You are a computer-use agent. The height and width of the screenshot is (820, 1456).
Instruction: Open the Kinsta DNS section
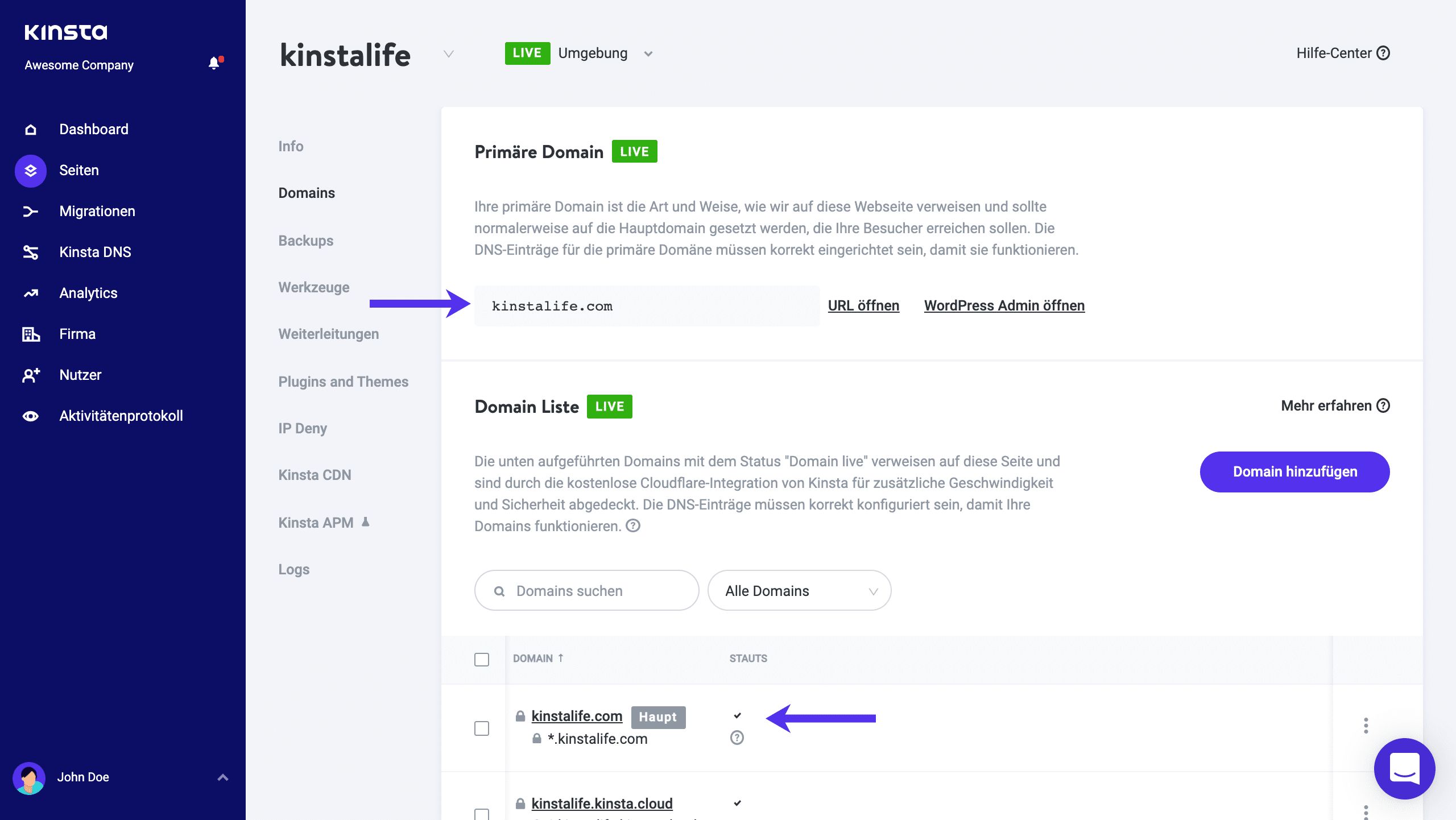95,252
